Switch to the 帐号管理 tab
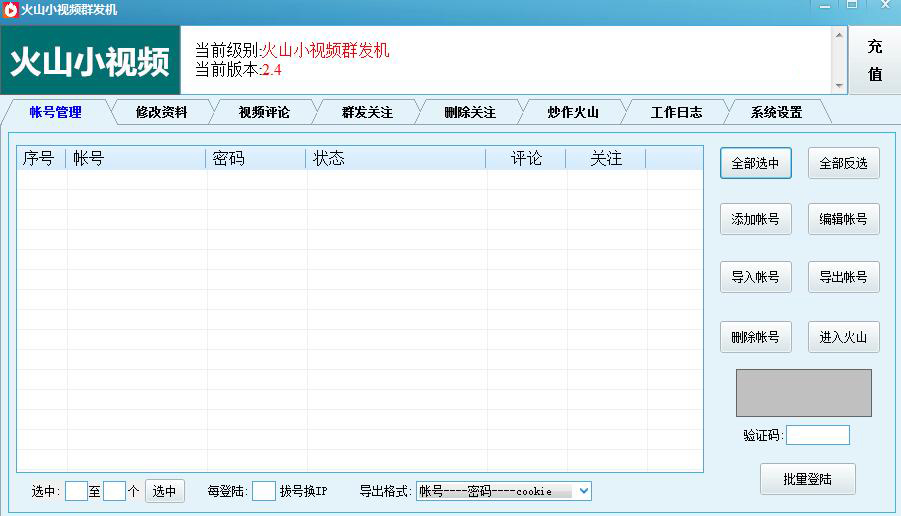 point(55,112)
